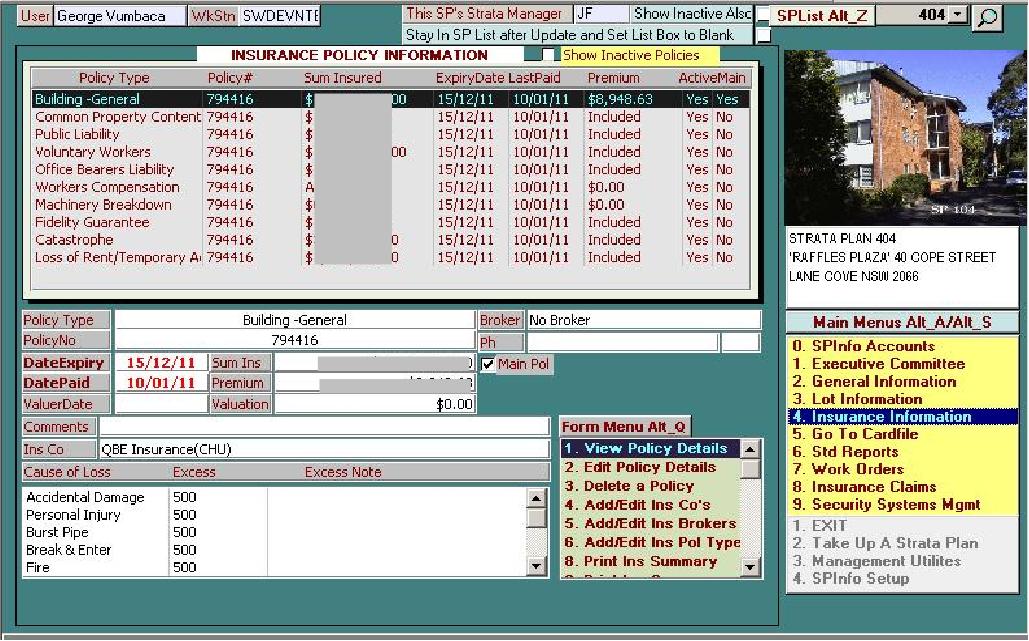Go to Executive Committee menu entry
The width and height of the screenshot is (1029, 641).
click(x=883, y=364)
